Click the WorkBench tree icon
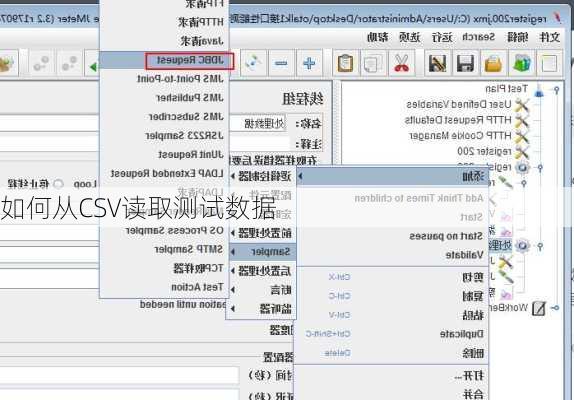Viewport: 574px width, 400px height. pos(538,309)
